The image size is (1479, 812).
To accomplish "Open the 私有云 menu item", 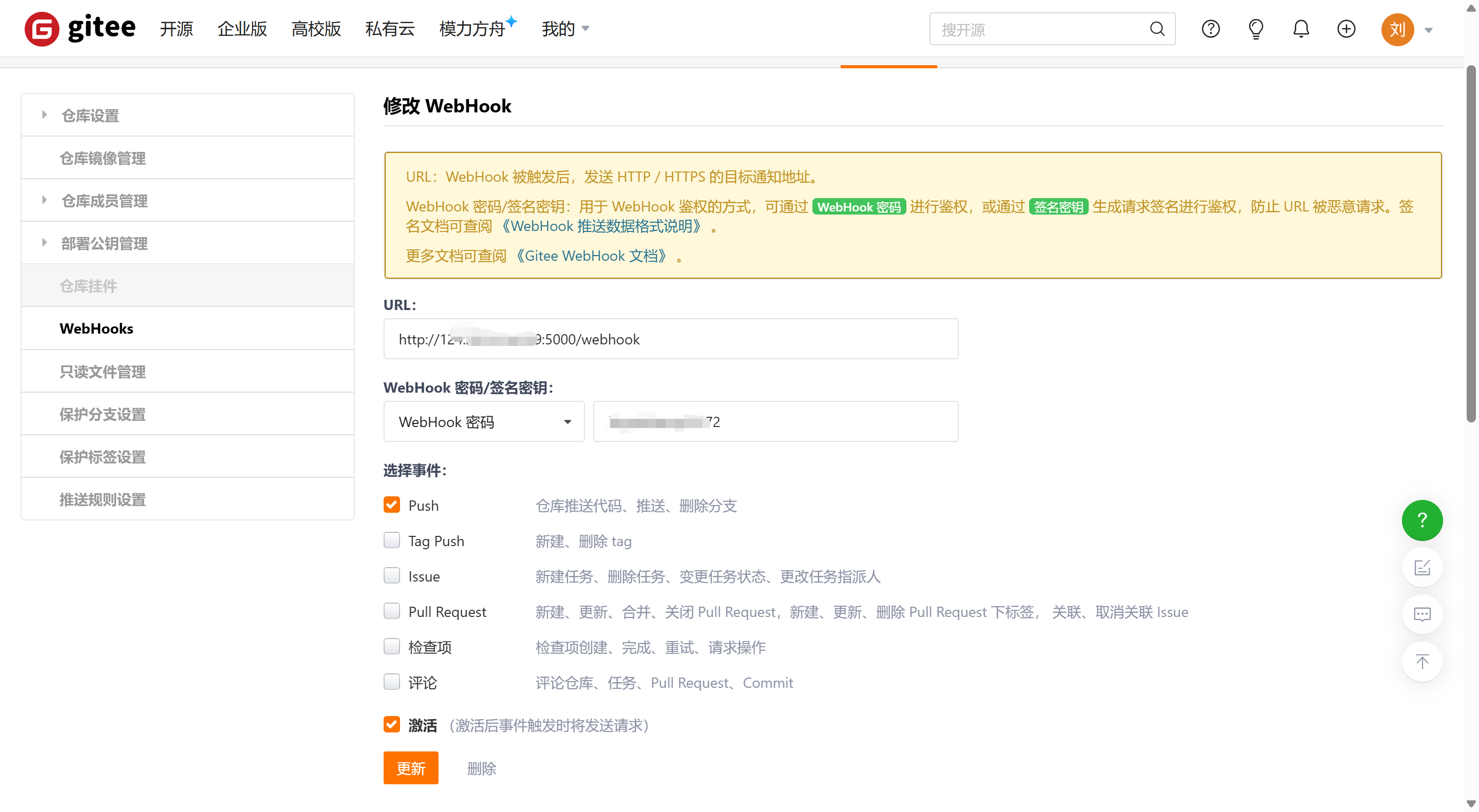I will [x=390, y=29].
